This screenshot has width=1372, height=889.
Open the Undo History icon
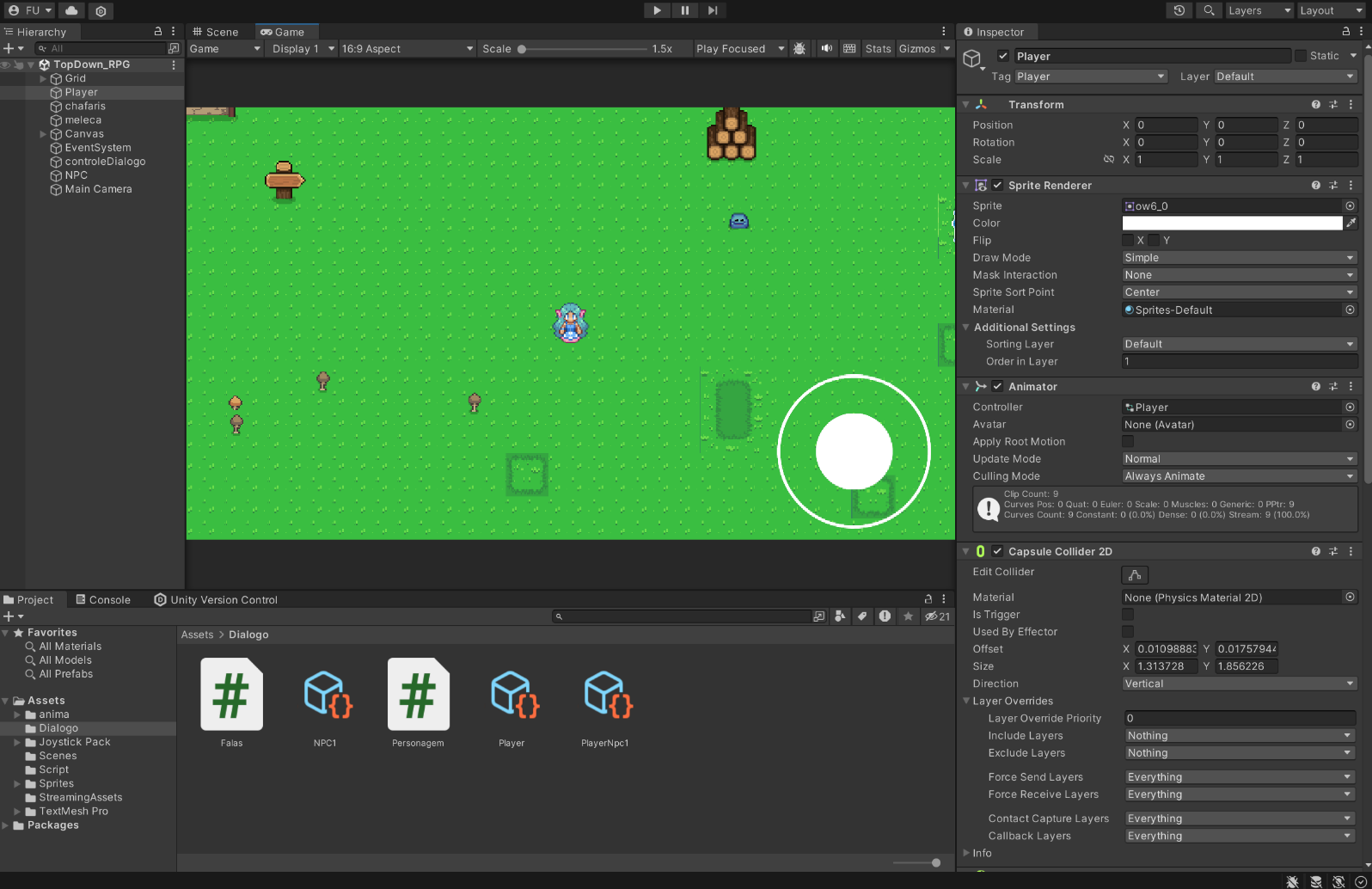pos(1179,10)
